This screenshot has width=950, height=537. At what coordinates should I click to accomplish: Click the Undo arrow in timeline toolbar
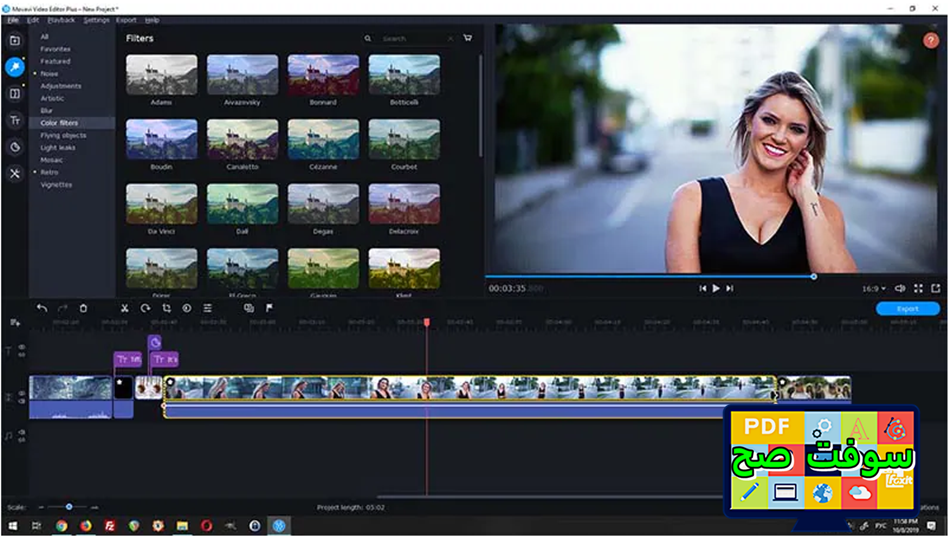tap(42, 308)
